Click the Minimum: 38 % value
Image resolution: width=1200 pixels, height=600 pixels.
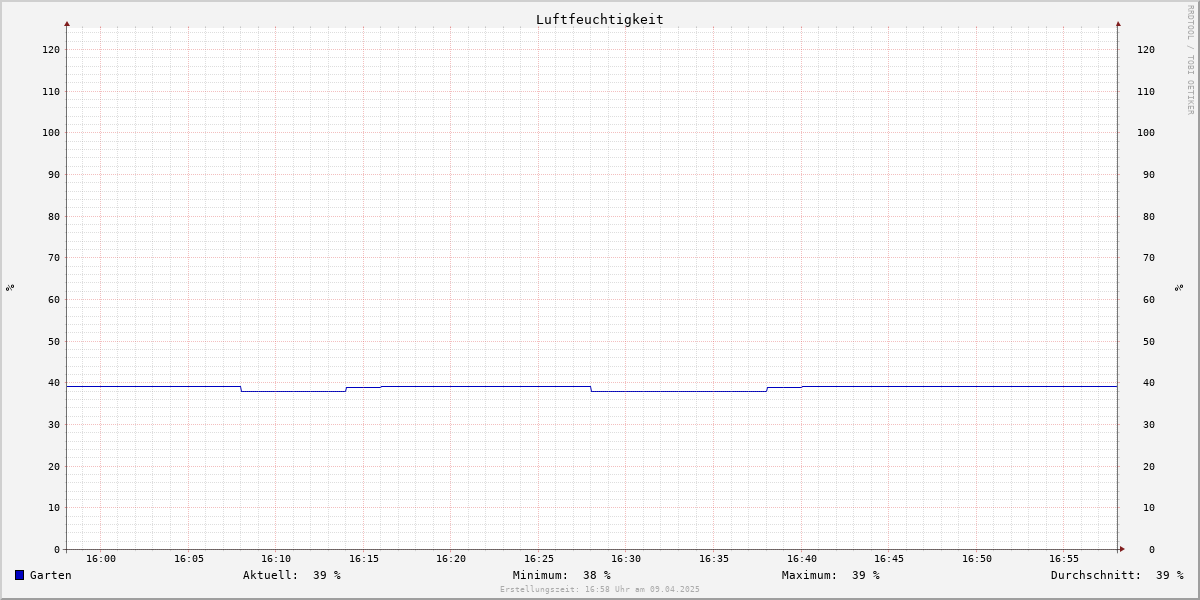[x=562, y=575]
